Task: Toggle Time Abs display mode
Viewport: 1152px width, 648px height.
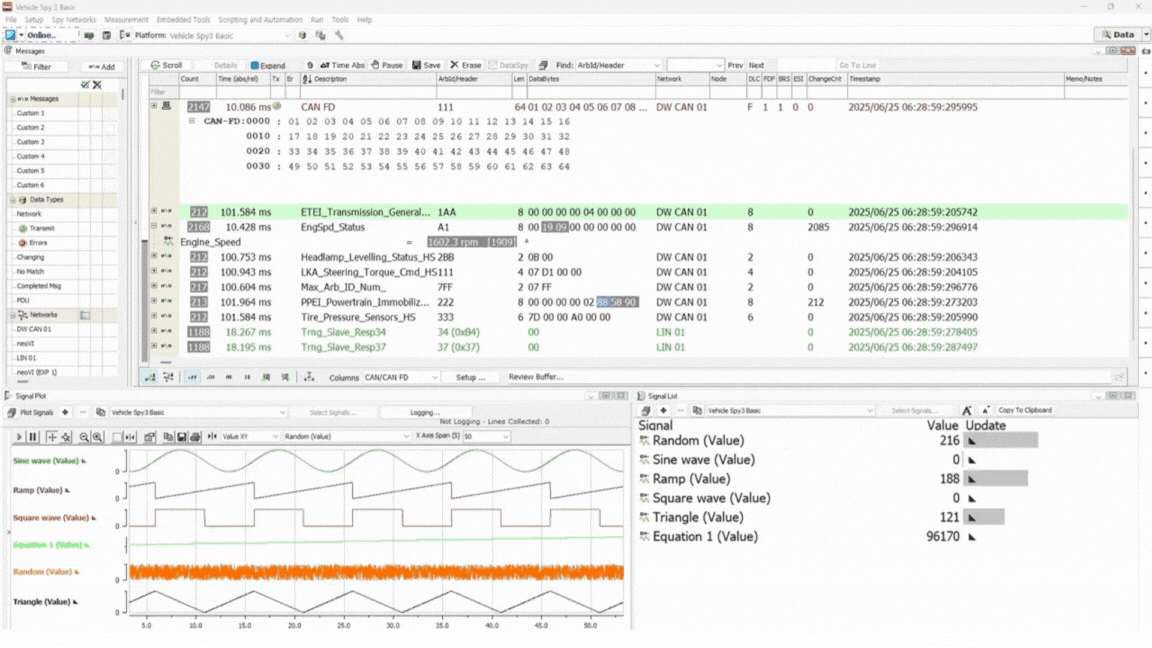Action: (x=342, y=65)
